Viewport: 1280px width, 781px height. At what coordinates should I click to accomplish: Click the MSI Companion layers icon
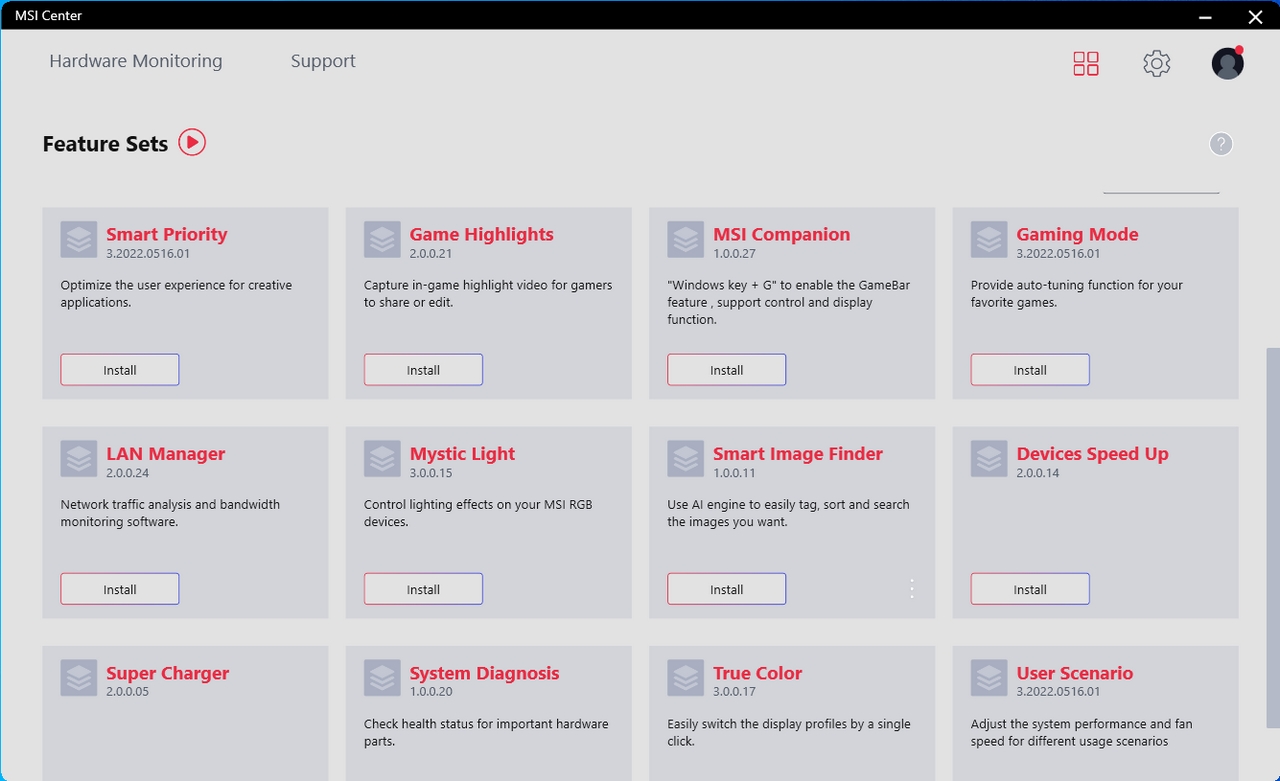pos(686,240)
